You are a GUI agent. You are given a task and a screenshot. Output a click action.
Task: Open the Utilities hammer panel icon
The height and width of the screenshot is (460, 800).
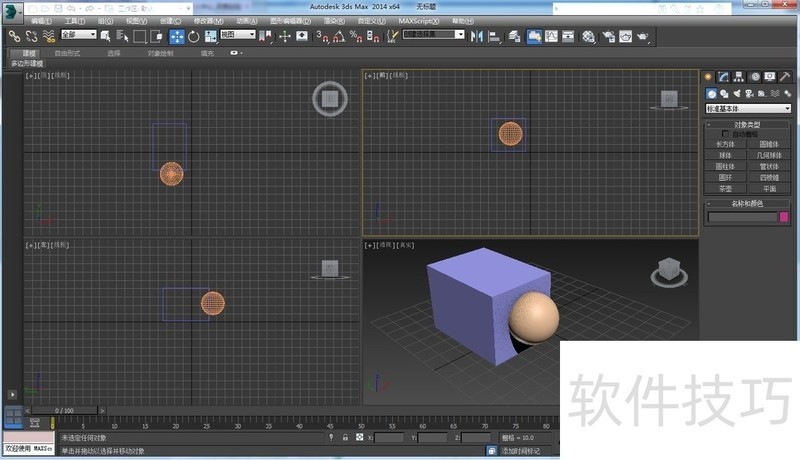coord(785,76)
